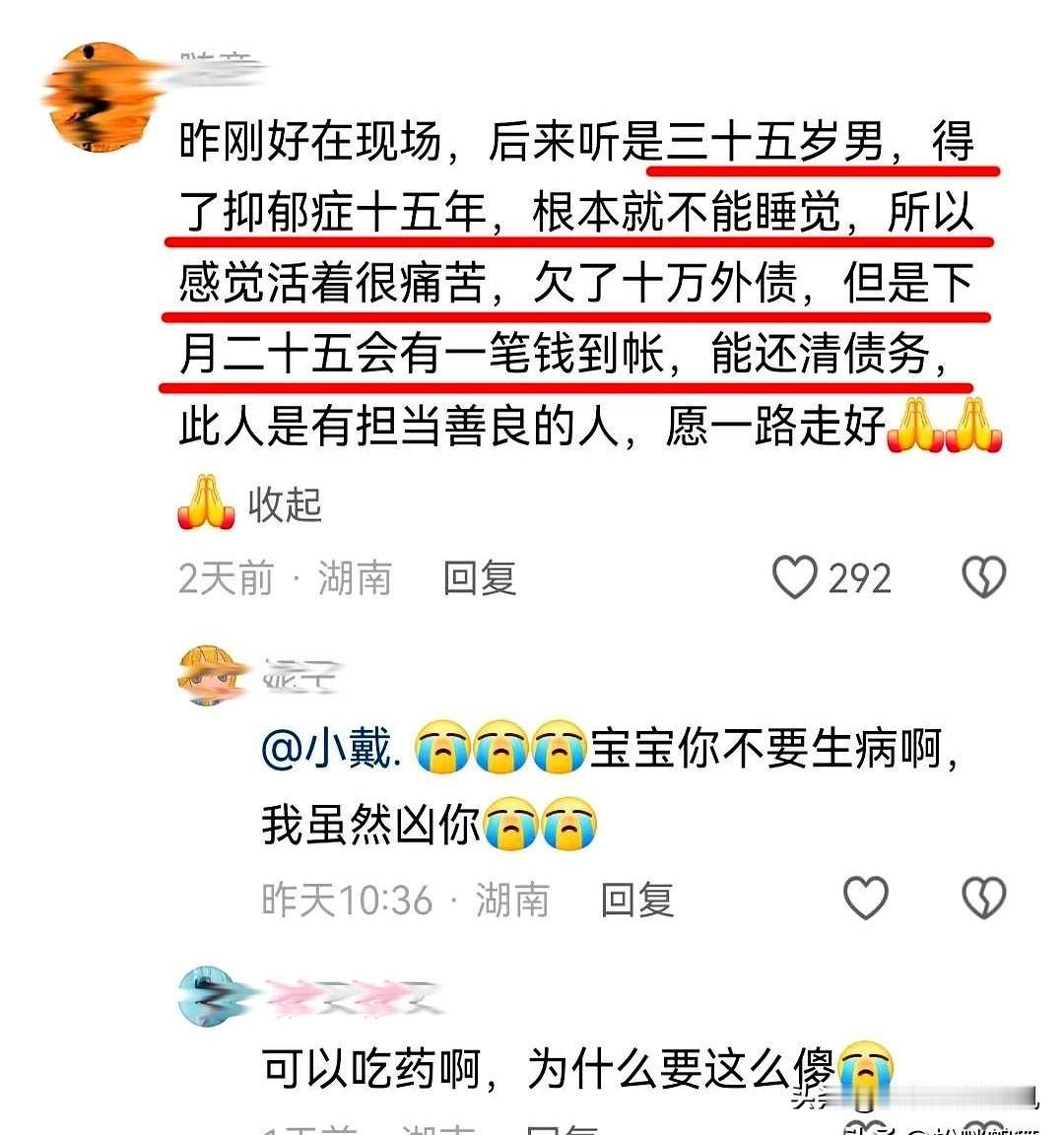The height and width of the screenshot is (1135, 1064).
Task: Dislike the 宝宝你不要生病啊 reply
Action: [983, 899]
